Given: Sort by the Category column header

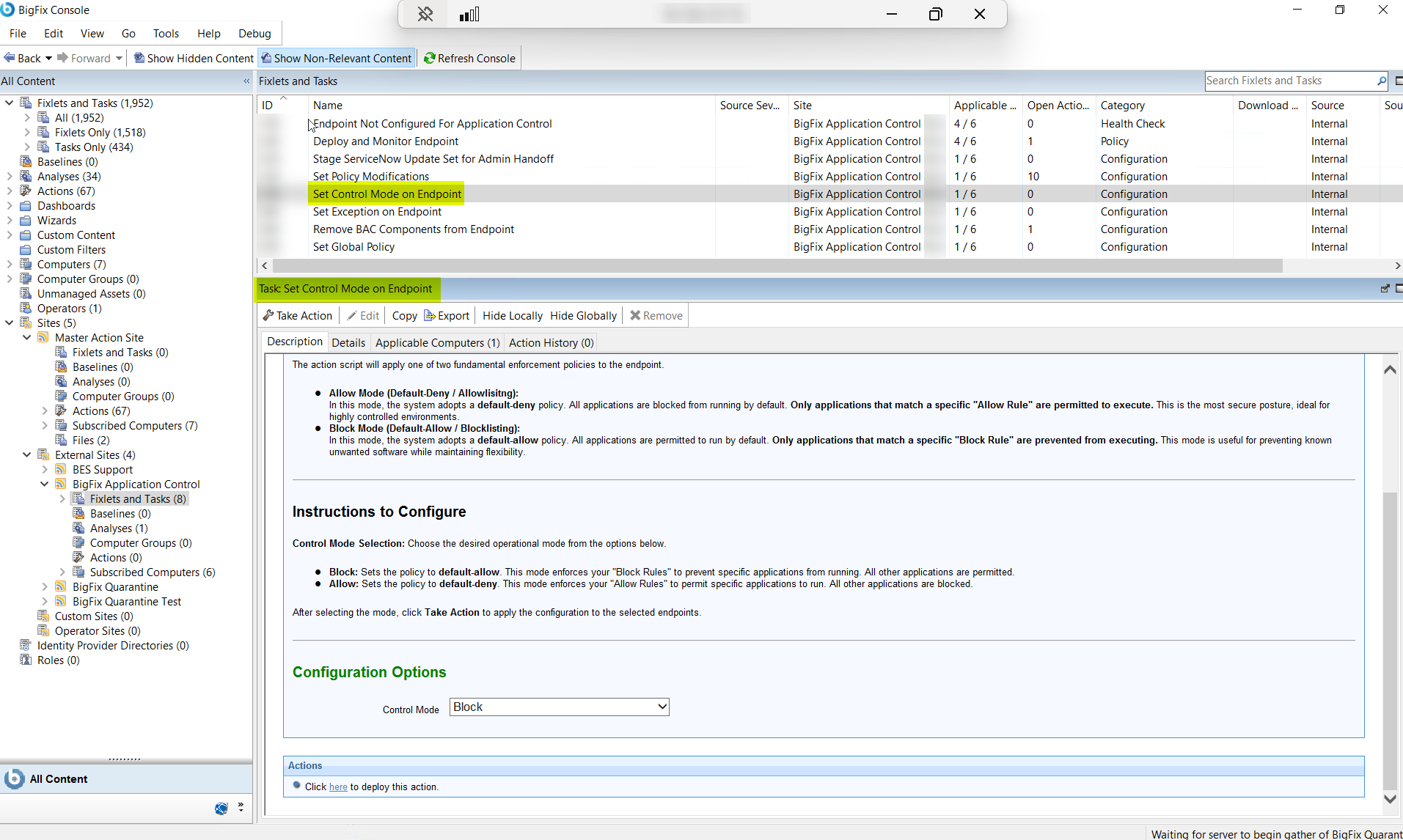Looking at the screenshot, I should click(x=1164, y=105).
